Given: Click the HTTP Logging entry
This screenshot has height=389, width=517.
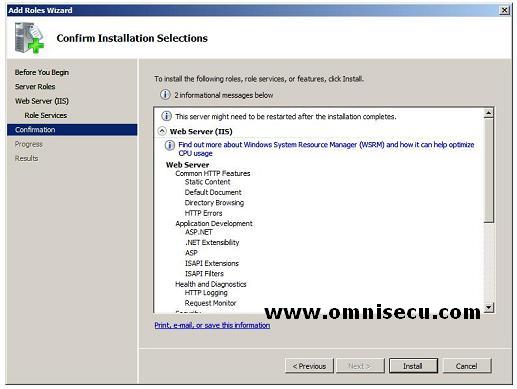Looking at the screenshot, I should click(x=206, y=293).
